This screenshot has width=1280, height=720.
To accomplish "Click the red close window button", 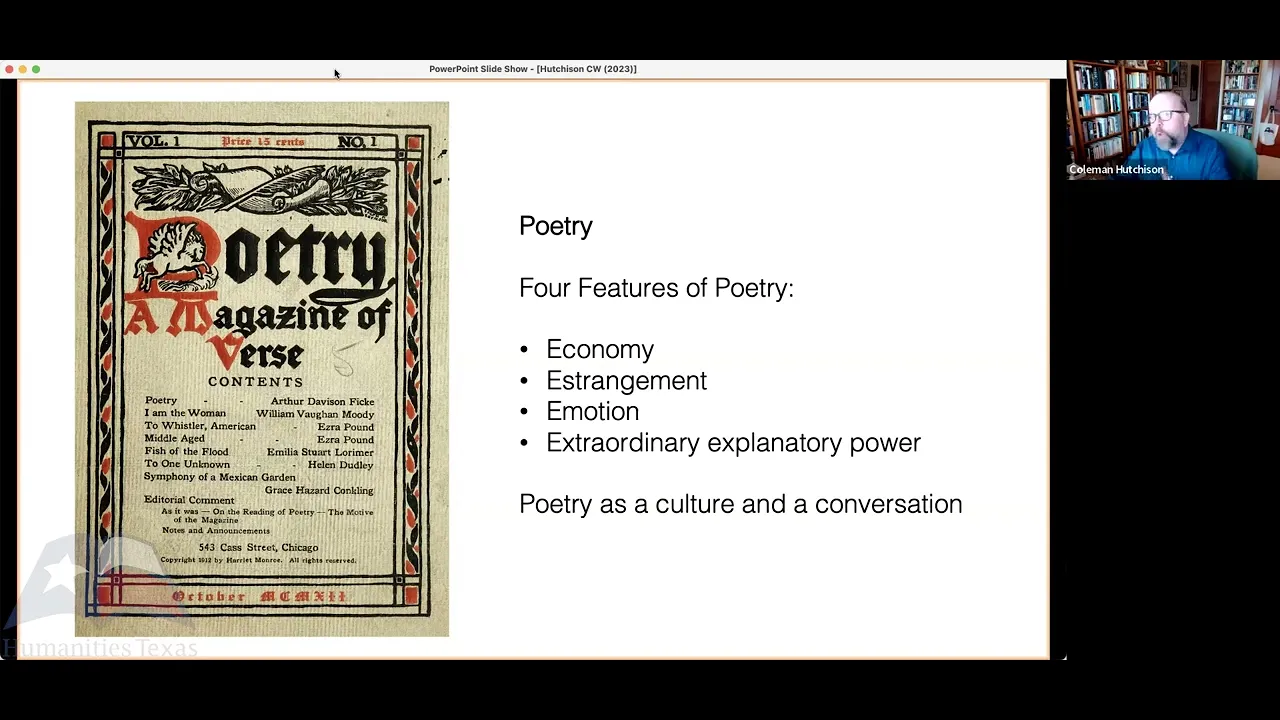I will tap(9, 69).
